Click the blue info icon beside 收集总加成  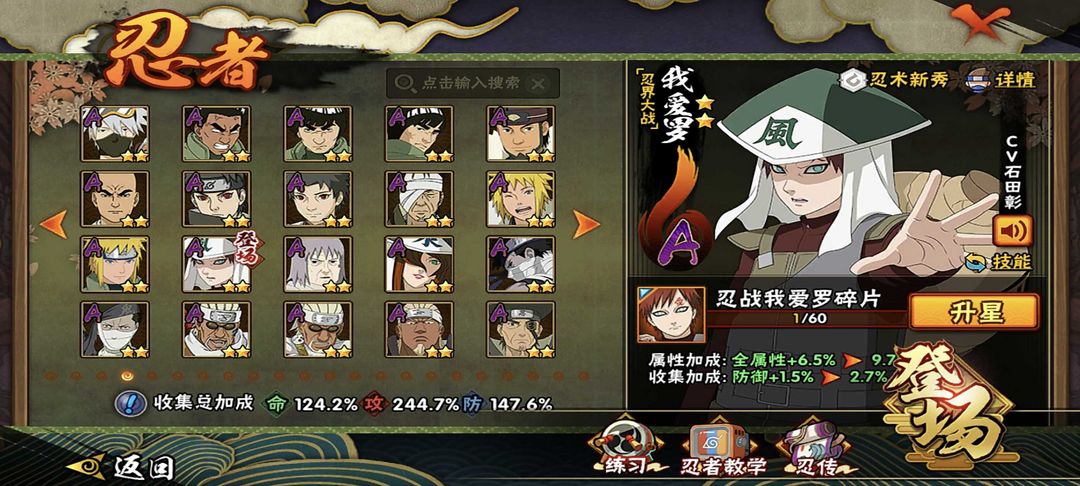130,403
